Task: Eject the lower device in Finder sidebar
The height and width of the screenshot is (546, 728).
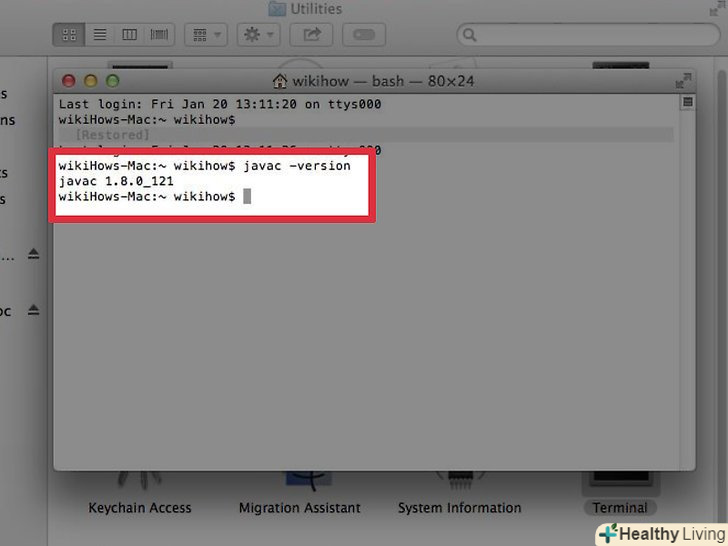Action: [33, 309]
